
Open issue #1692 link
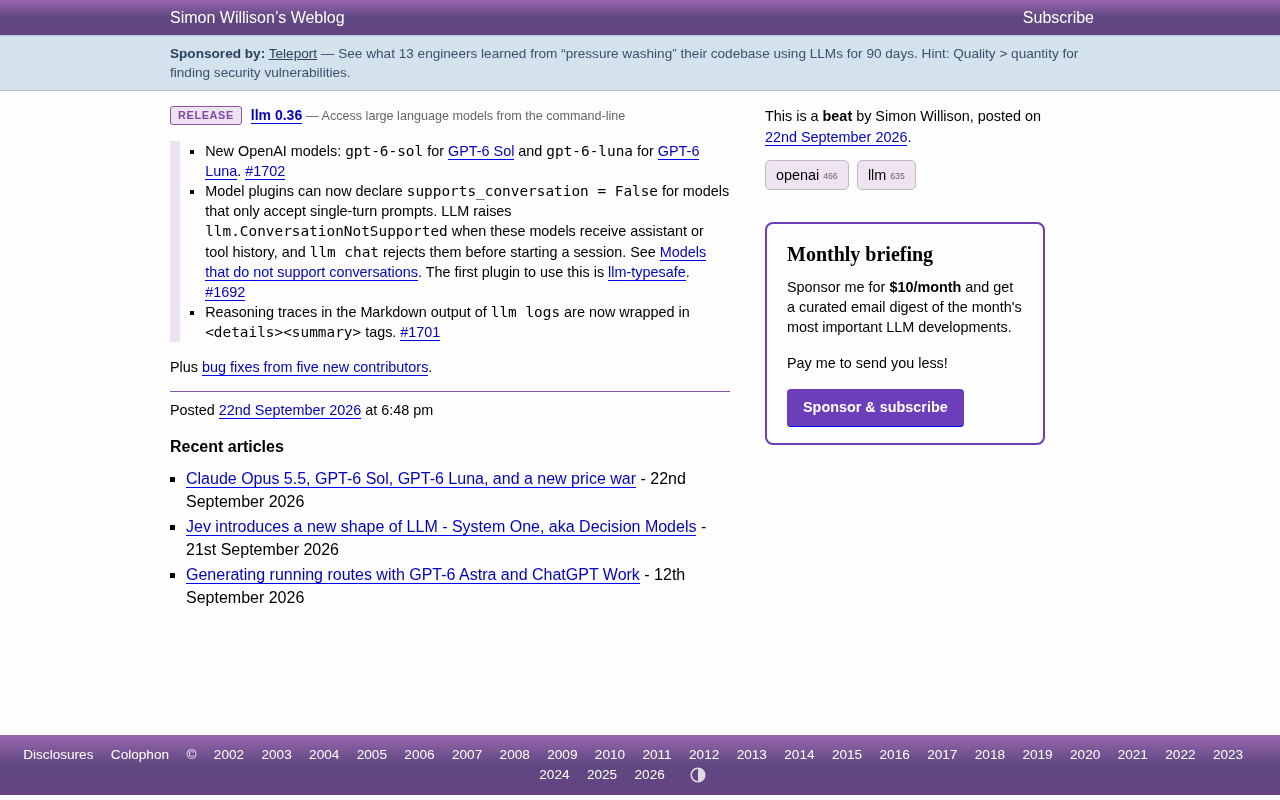[225, 292]
